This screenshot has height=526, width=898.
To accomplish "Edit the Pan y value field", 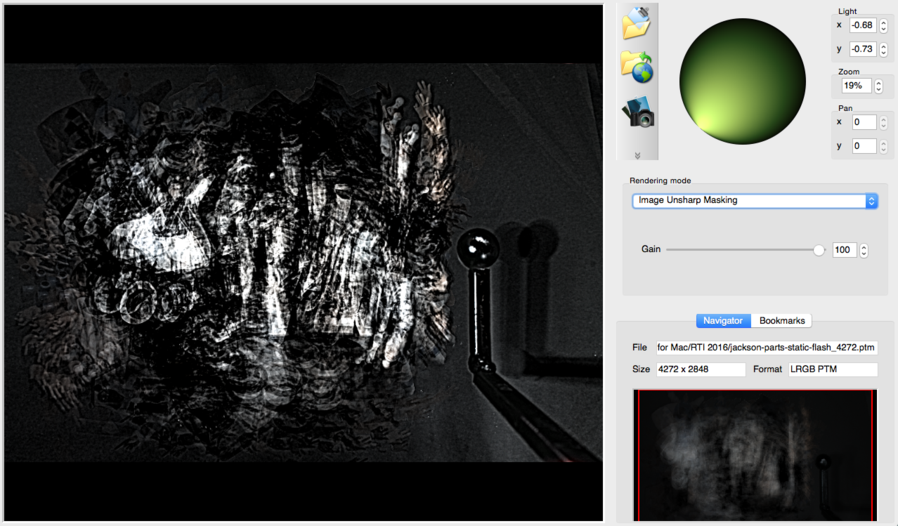I will tap(864, 146).
